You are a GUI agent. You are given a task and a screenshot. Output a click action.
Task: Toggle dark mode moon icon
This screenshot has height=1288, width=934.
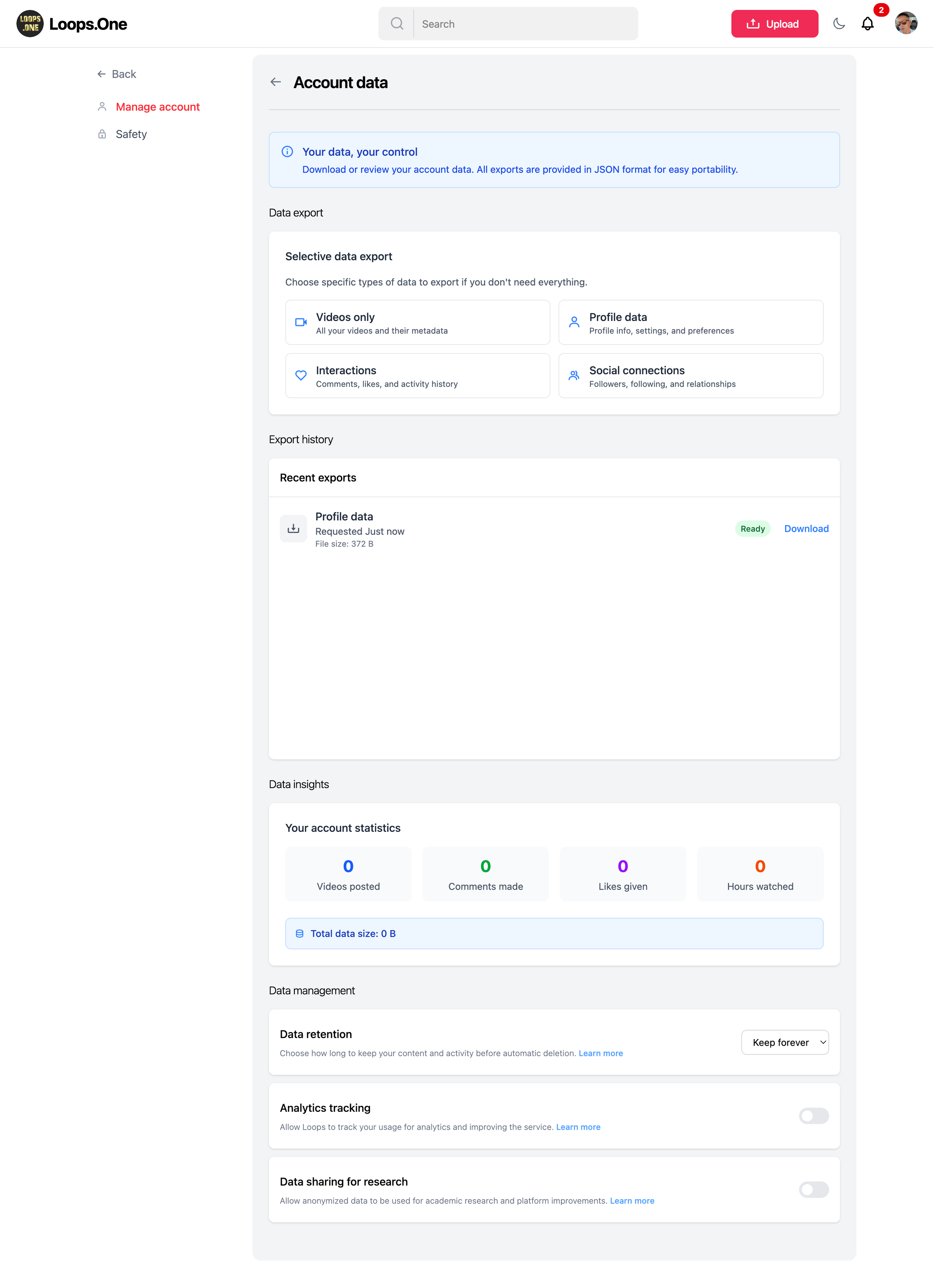(838, 24)
